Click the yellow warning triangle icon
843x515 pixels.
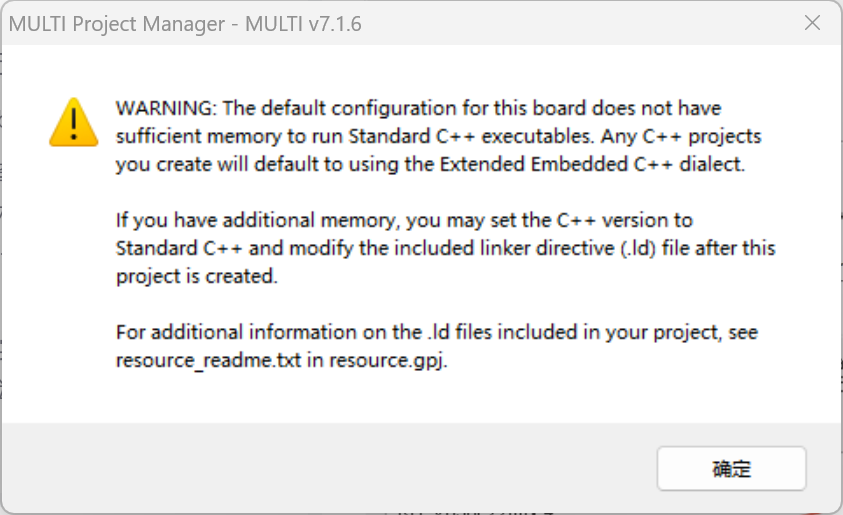point(73,121)
